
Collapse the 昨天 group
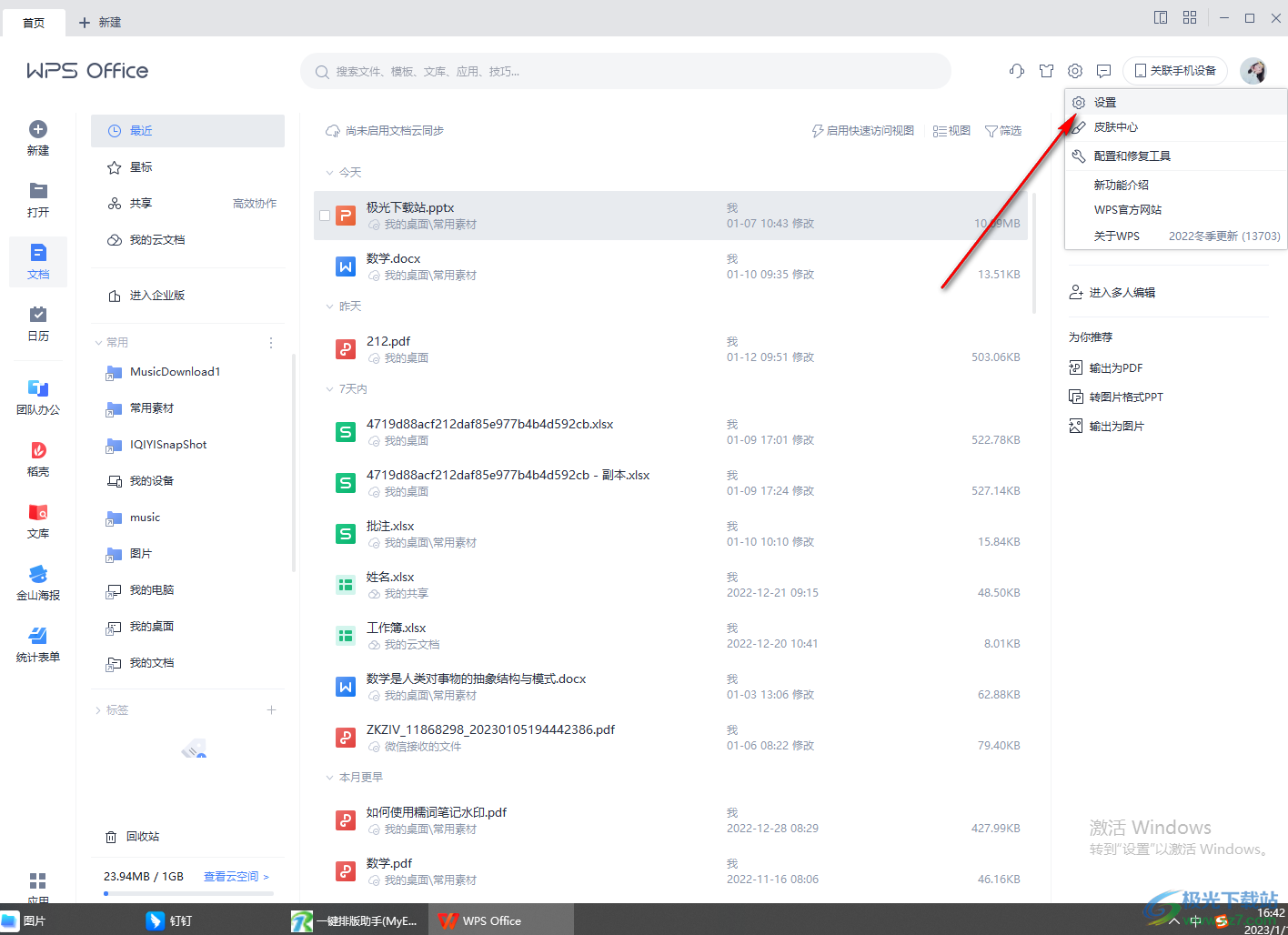(329, 307)
